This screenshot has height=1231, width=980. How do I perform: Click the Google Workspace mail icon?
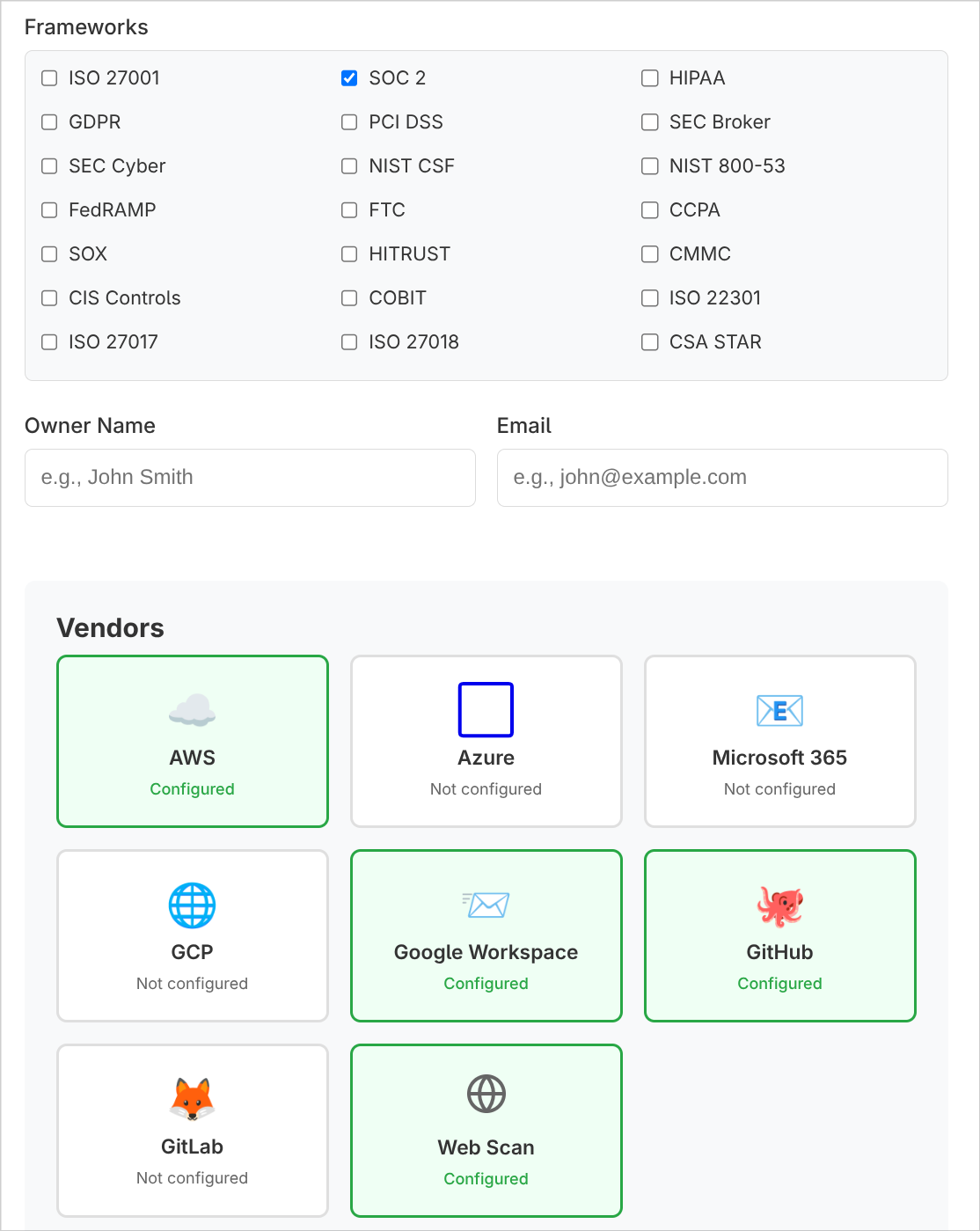point(486,904)
